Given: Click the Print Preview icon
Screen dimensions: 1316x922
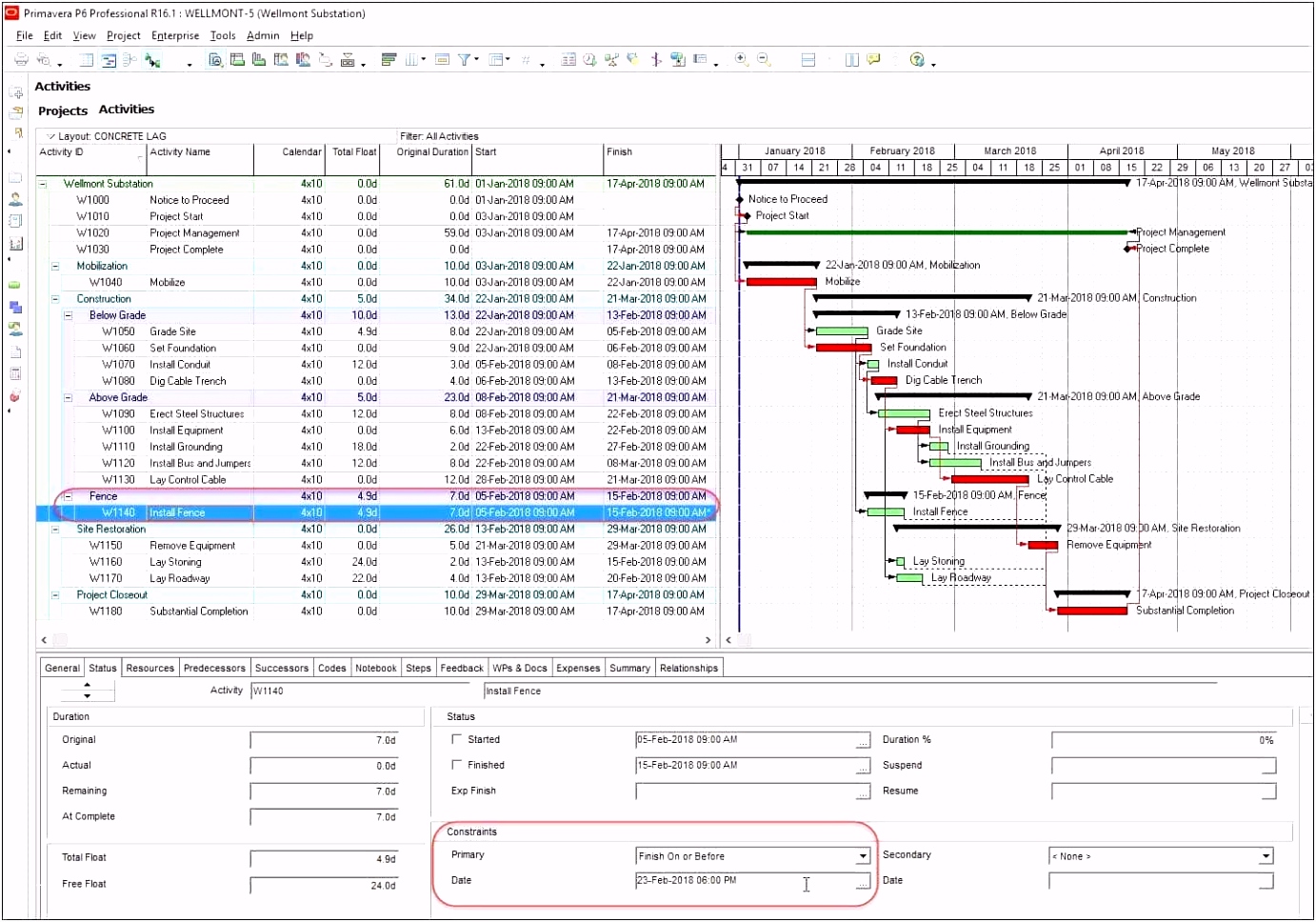Looking at the screenshot, I should click(44, 60).
